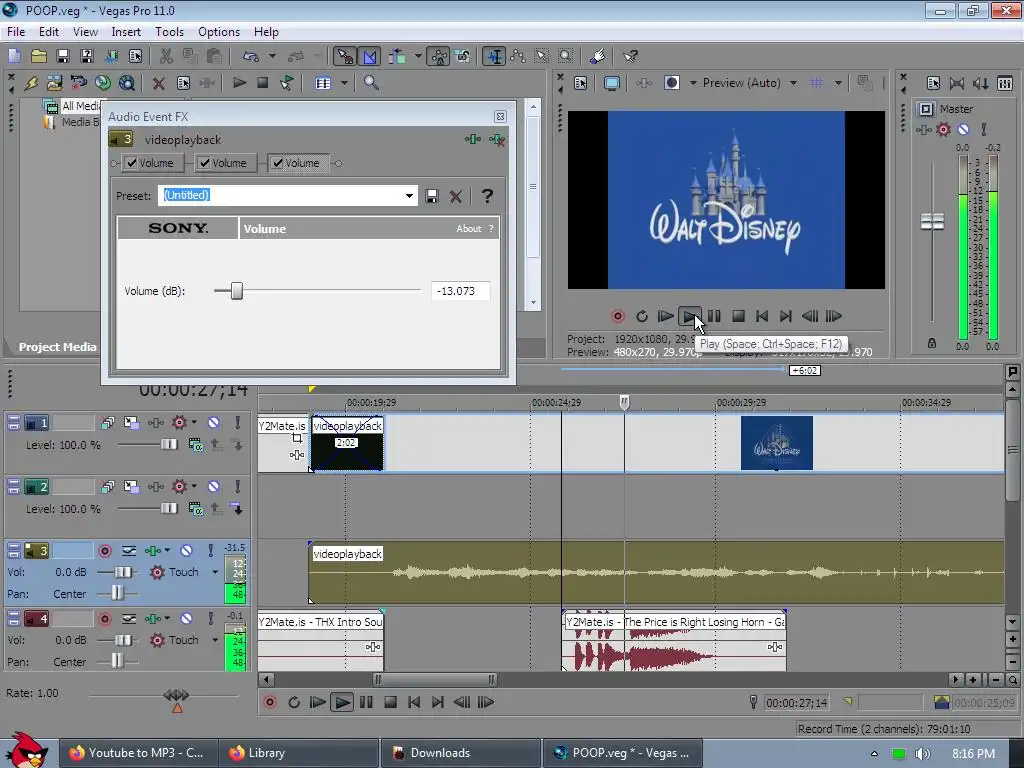Save the Audio Event FX preset
The image size is (1024, 768).
click(x=432, y=196)
